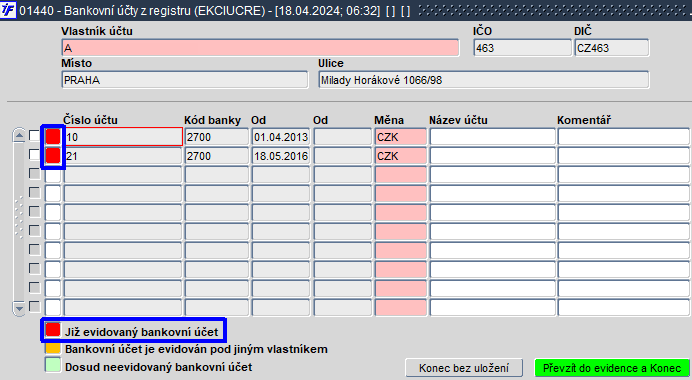This screenshot has height=380, width=692.
Task: Tick the checkbox for account 21
Action: point(34,154)
